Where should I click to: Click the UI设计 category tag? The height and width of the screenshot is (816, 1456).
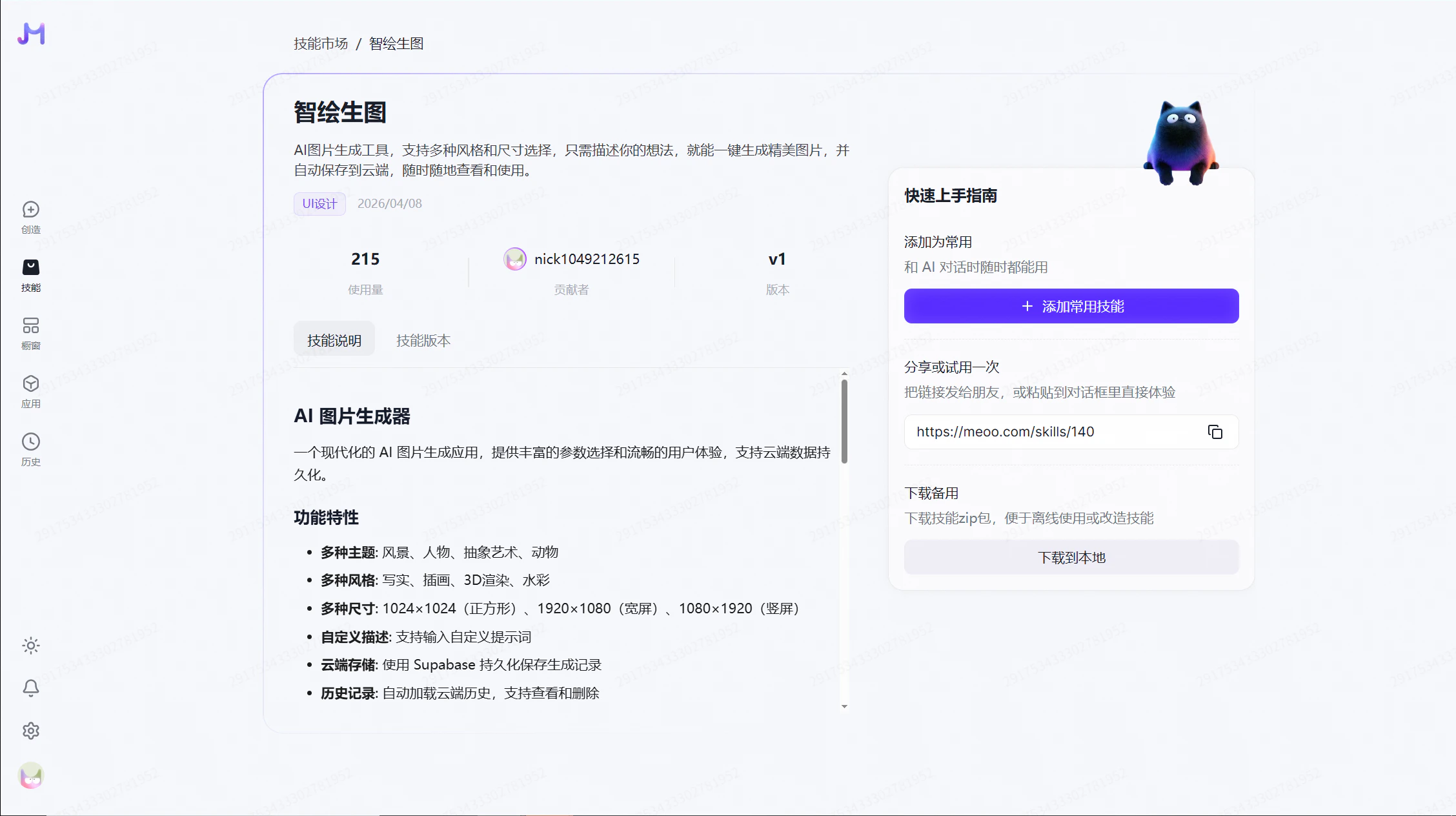click(319, 203)
